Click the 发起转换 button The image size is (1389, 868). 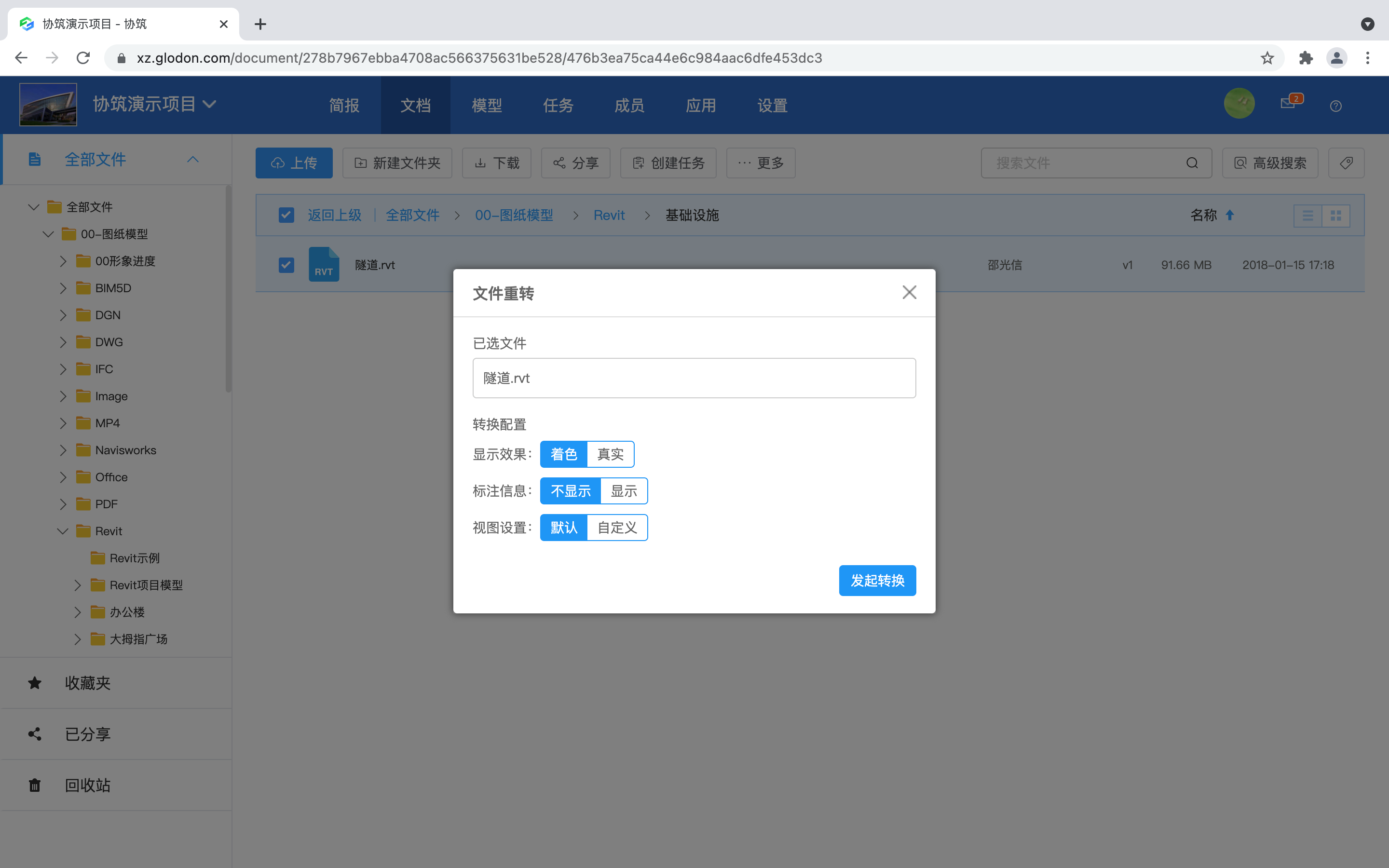(877, 581)
